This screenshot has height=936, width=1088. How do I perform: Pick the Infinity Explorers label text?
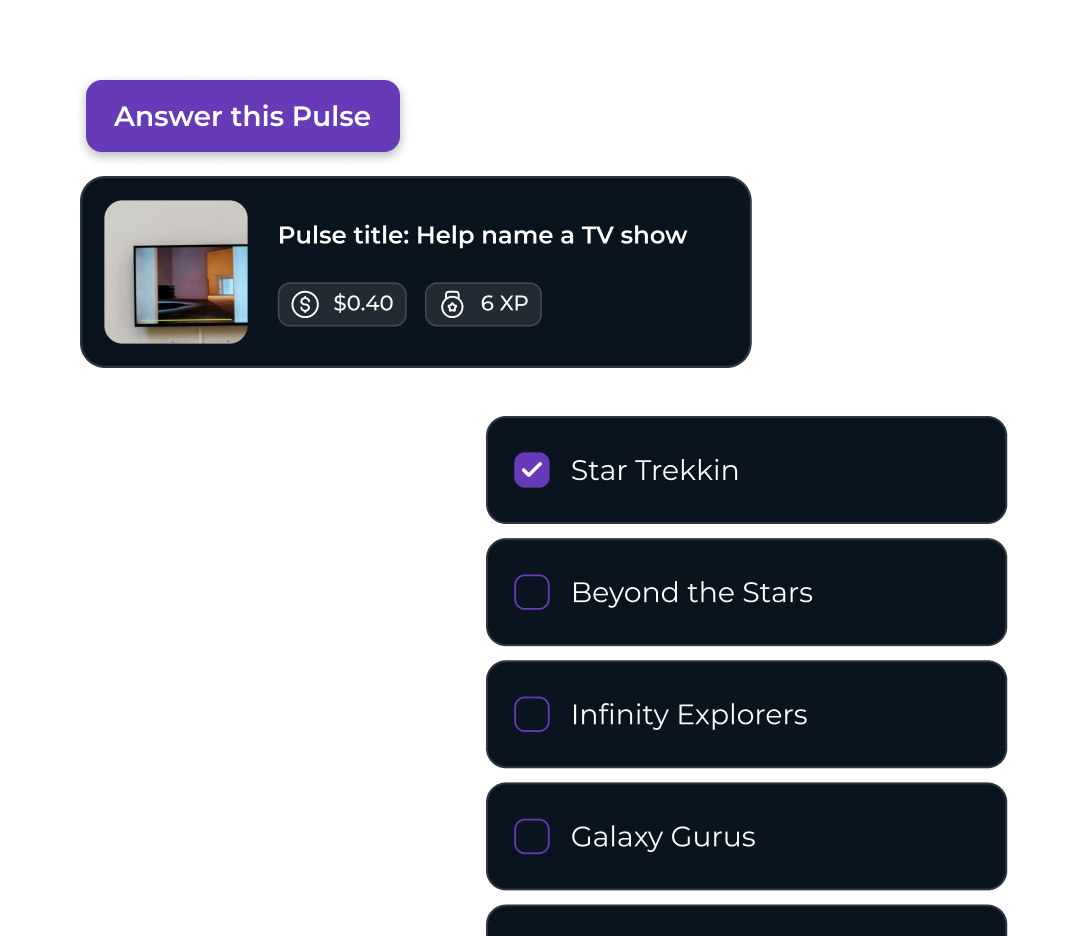pyautogui.click(x=689, y=715)
